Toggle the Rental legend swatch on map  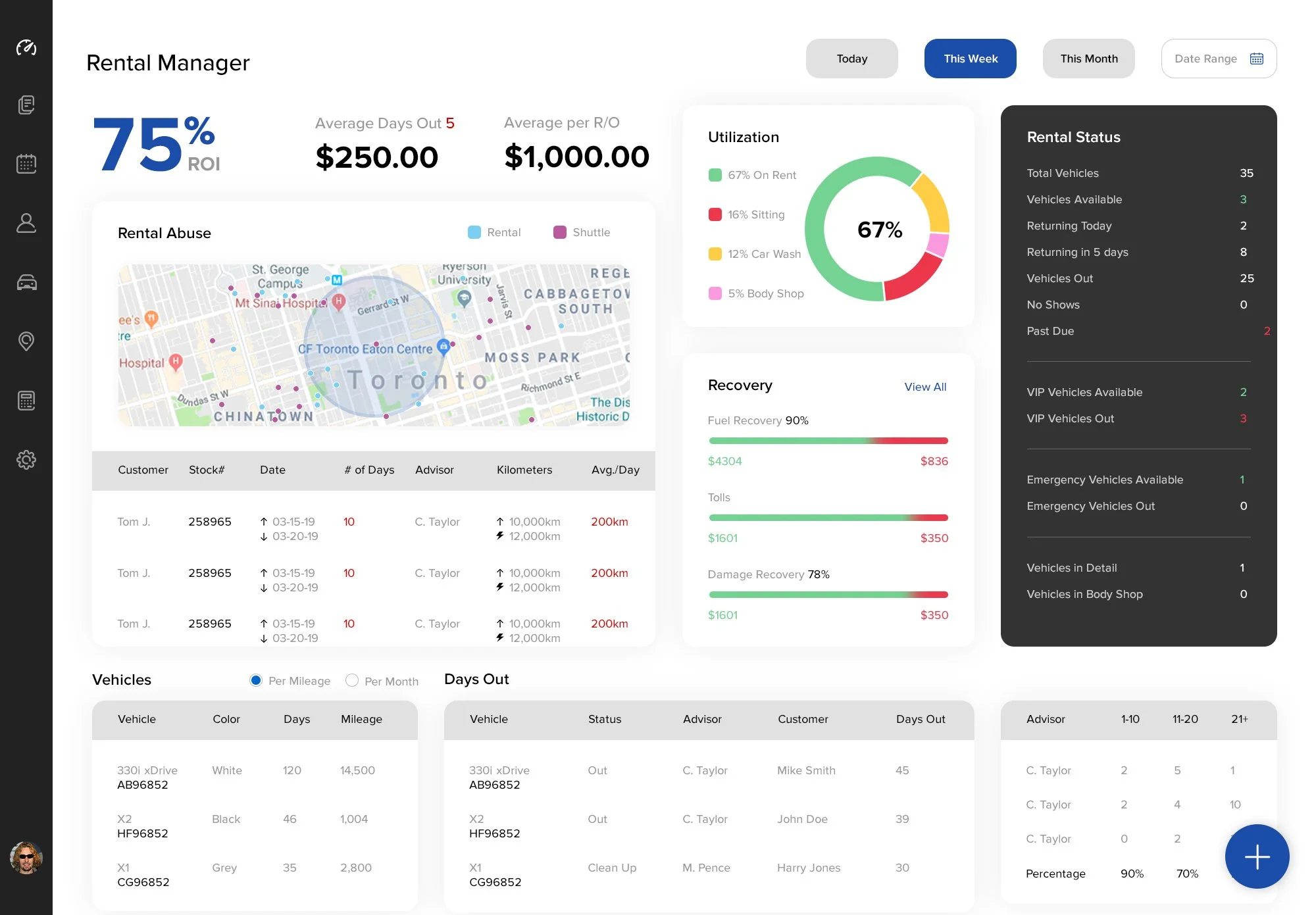(474, 232)
